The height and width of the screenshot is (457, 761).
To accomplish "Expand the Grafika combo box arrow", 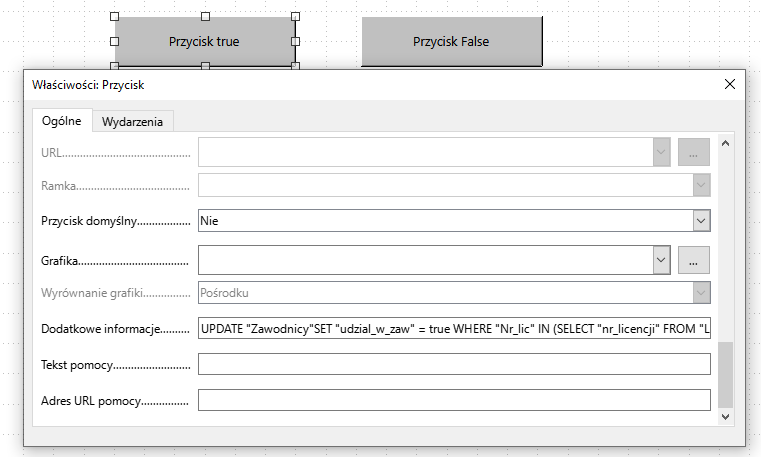I will click(661, 259).
